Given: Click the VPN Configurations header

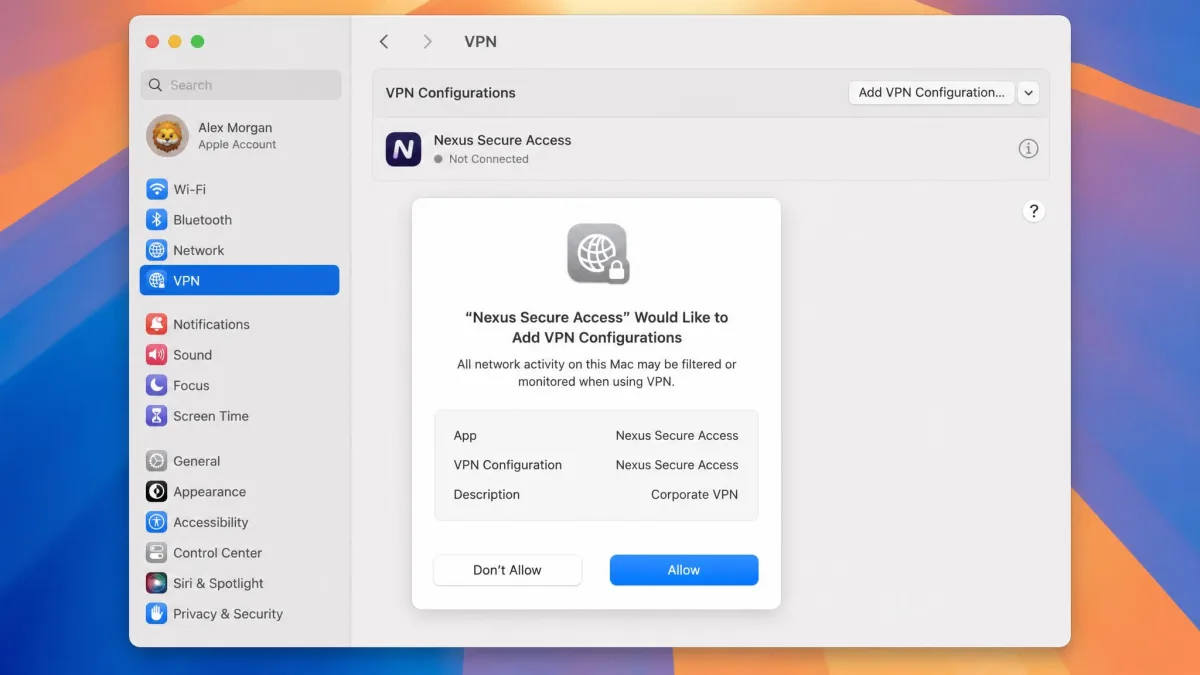Looking at the screenshot, I should tap(451, 93).
